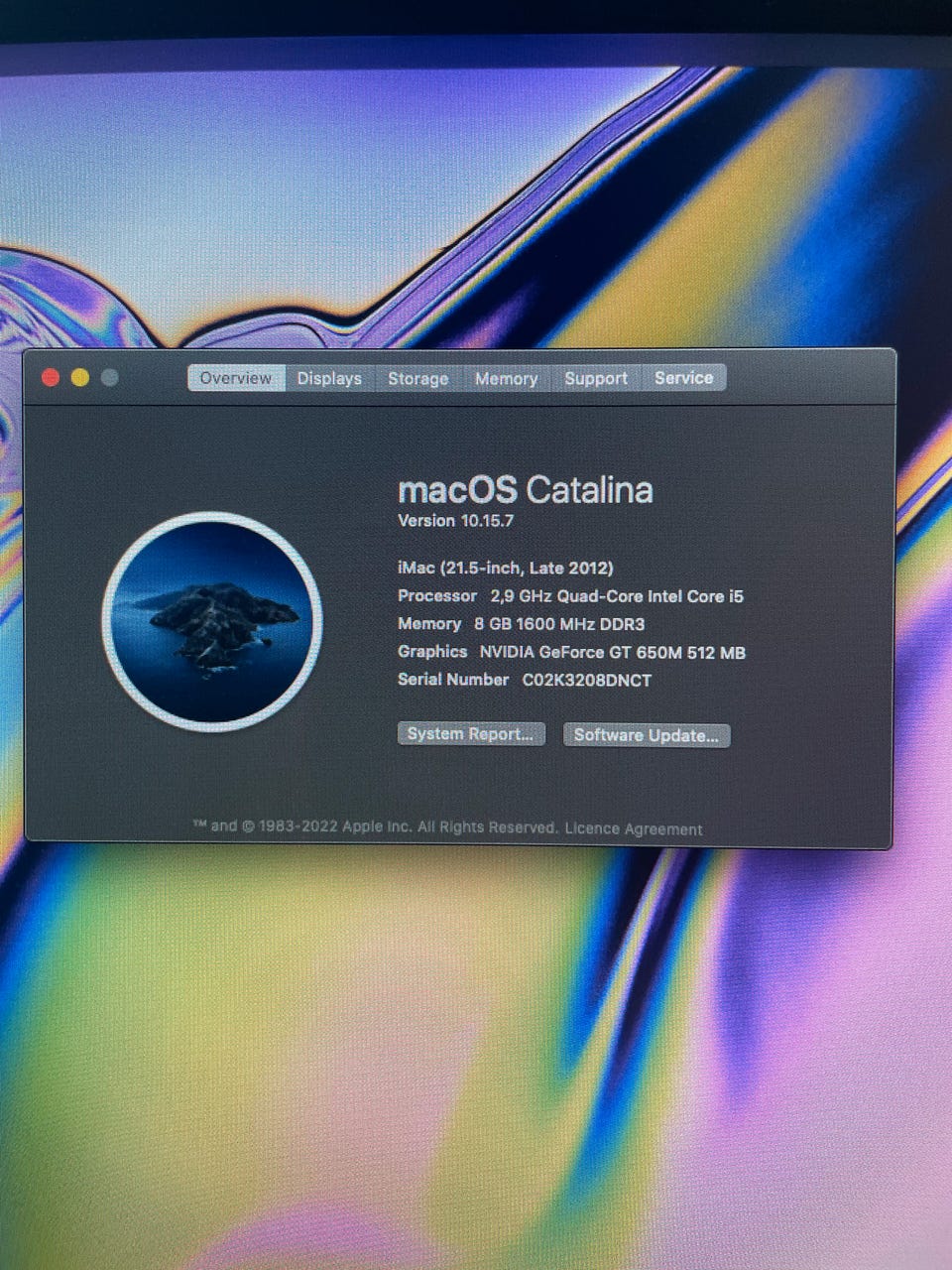This screenshot has height=1270, width=952.
Task: Click the greyed-out full-screen window button
Action: coord(110,377)
